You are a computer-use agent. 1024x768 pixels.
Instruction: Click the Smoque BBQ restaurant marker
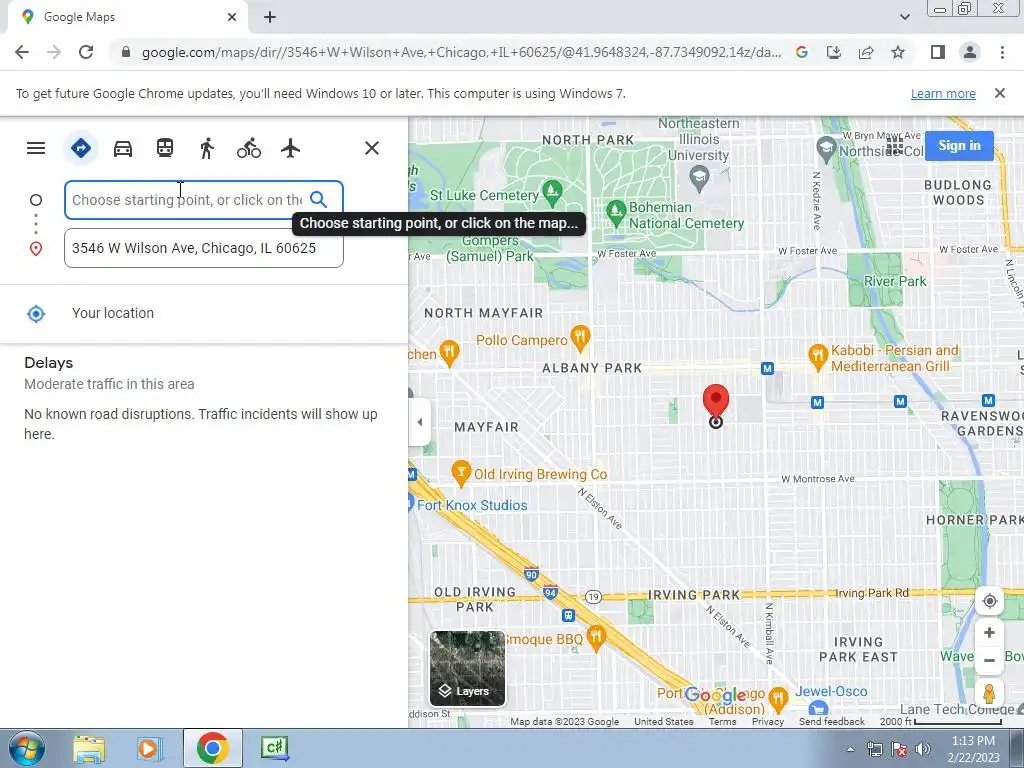tap(596, 639)
